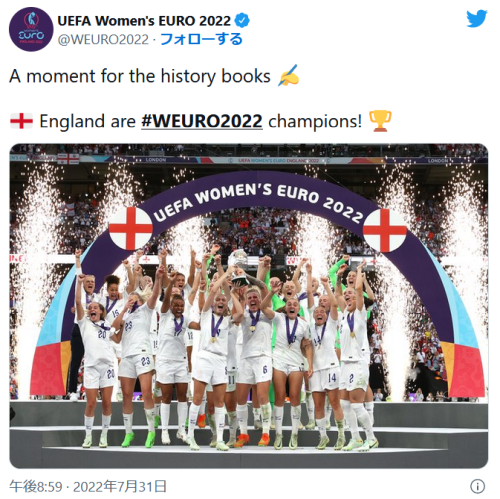The width and height of the screenshot is (500, 499).
Task: Click the right England flag circle on arch
Action: pyautogui.click(x=385, y=230)
